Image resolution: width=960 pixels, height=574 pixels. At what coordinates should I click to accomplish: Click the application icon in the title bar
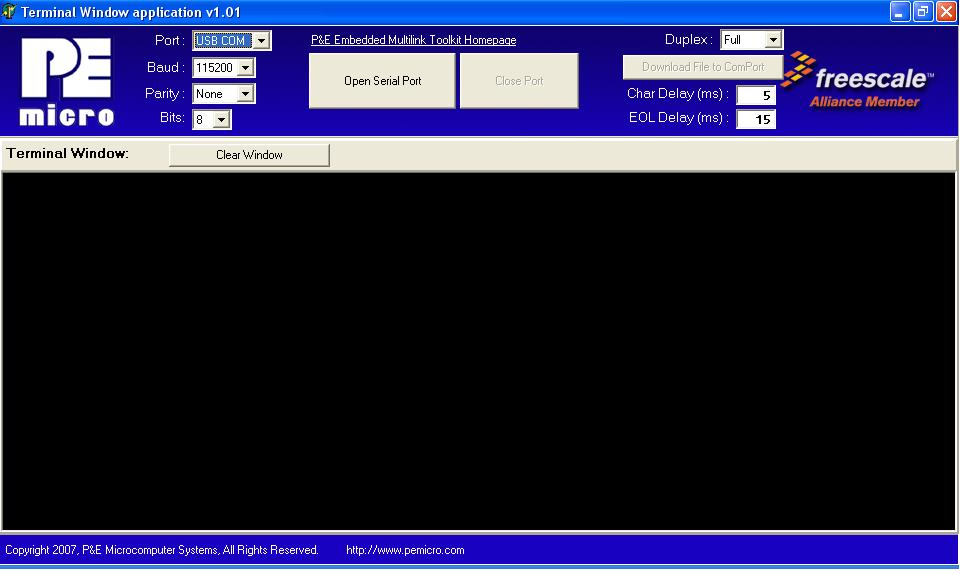pyautogui.click(x=10, y=12)
